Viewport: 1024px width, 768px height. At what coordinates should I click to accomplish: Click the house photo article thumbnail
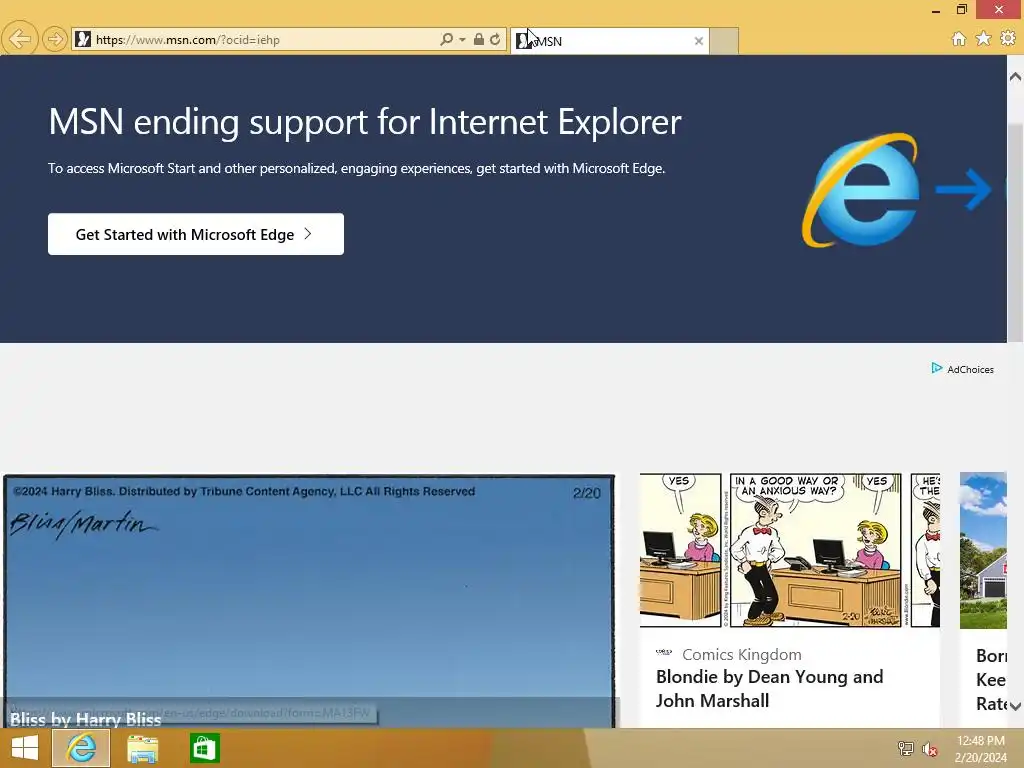pyautogui.click(x=983, y=551)
